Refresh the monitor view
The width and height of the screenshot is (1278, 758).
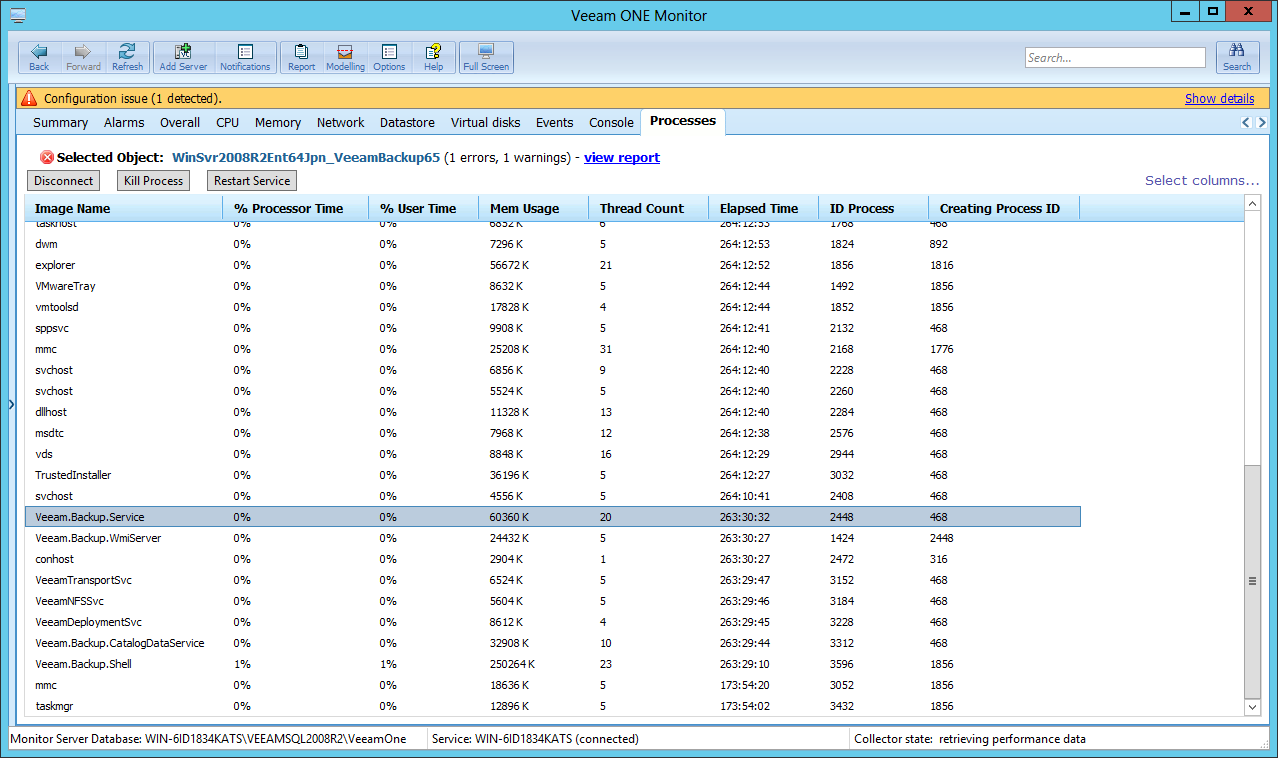pos(127,57)
